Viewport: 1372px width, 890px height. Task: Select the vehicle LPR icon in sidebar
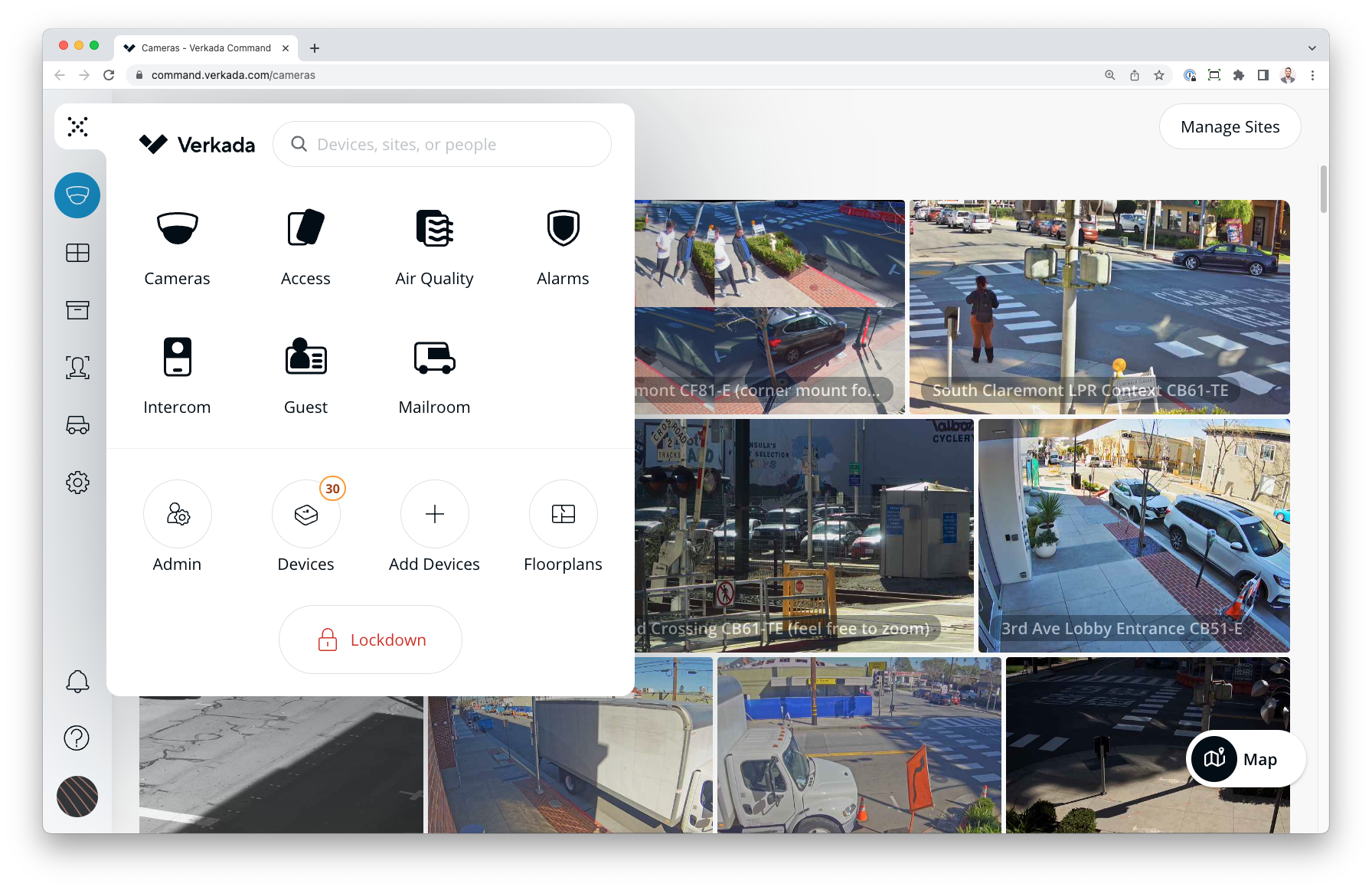[77, 425]
